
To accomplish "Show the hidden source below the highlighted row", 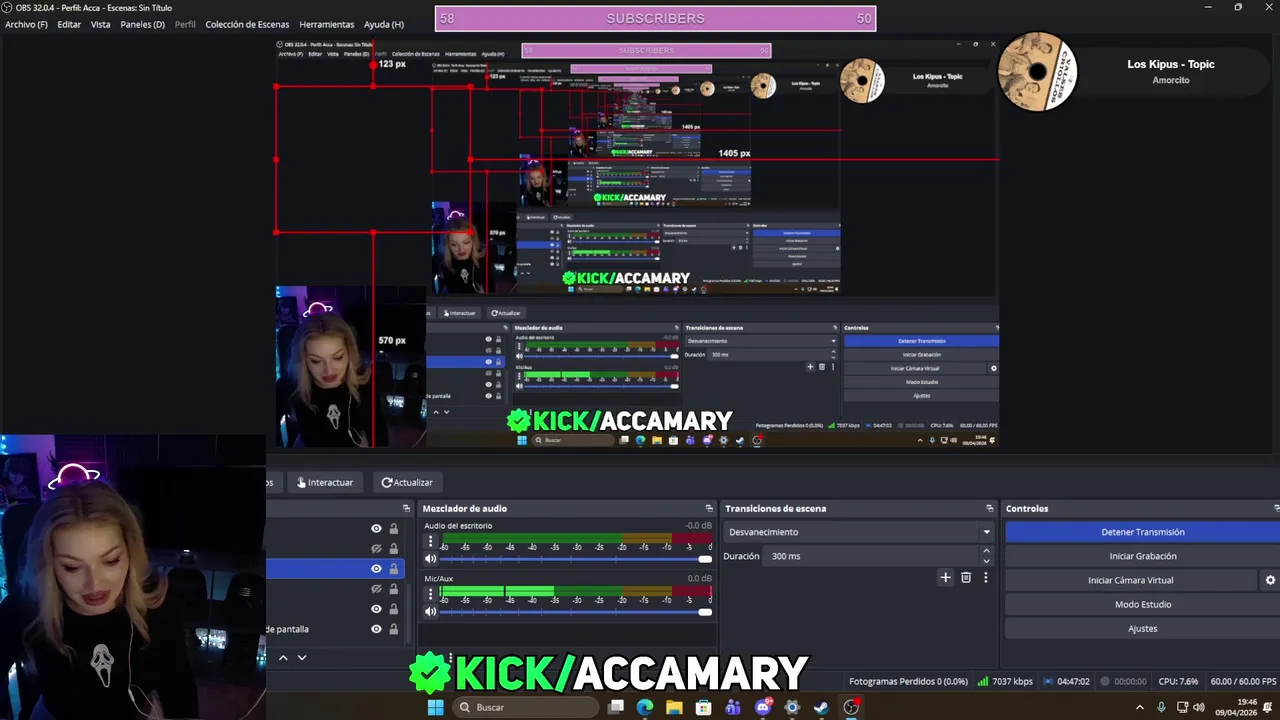I will [376, 589].
